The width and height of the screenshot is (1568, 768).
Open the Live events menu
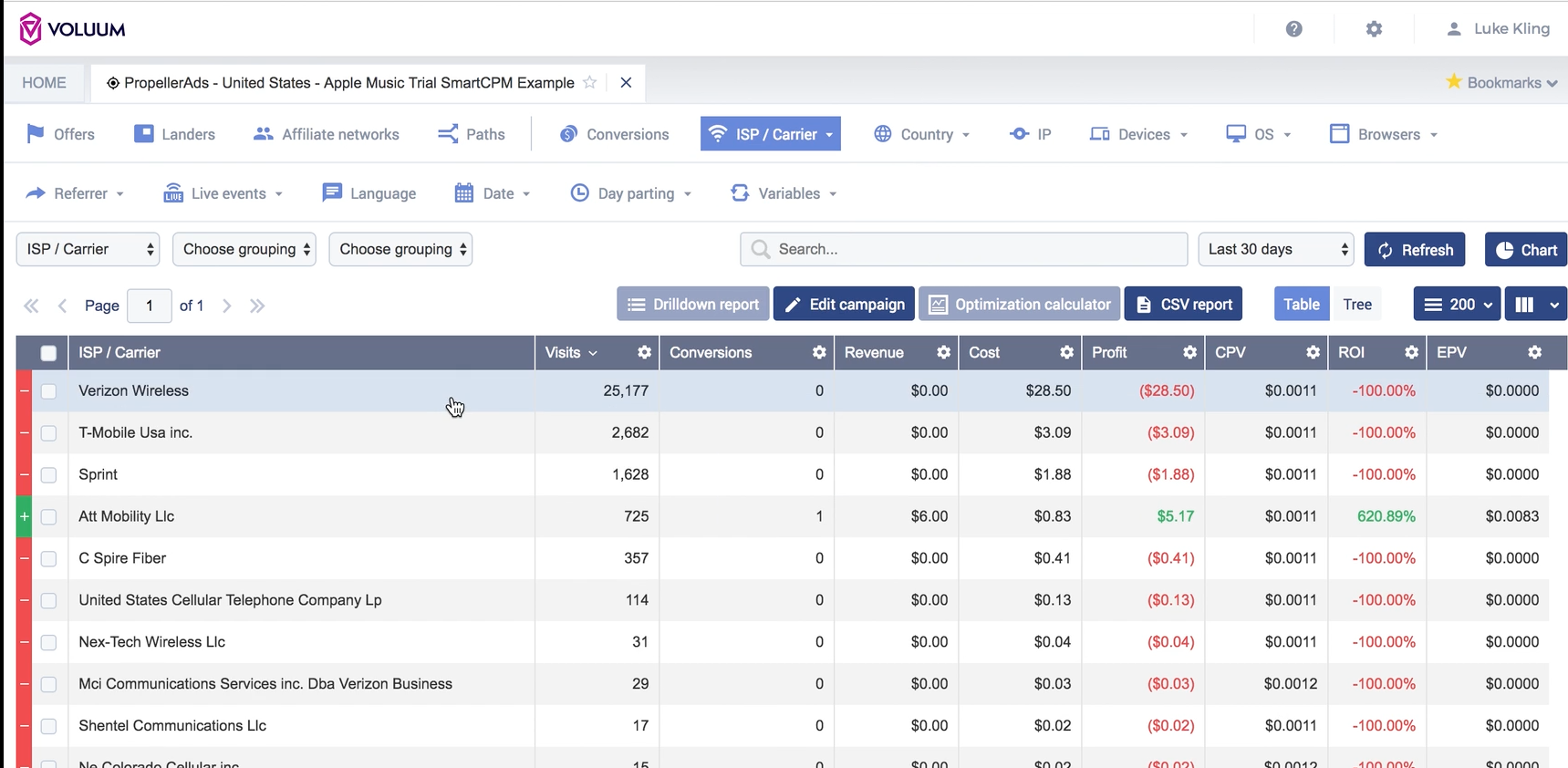[223, 193]
